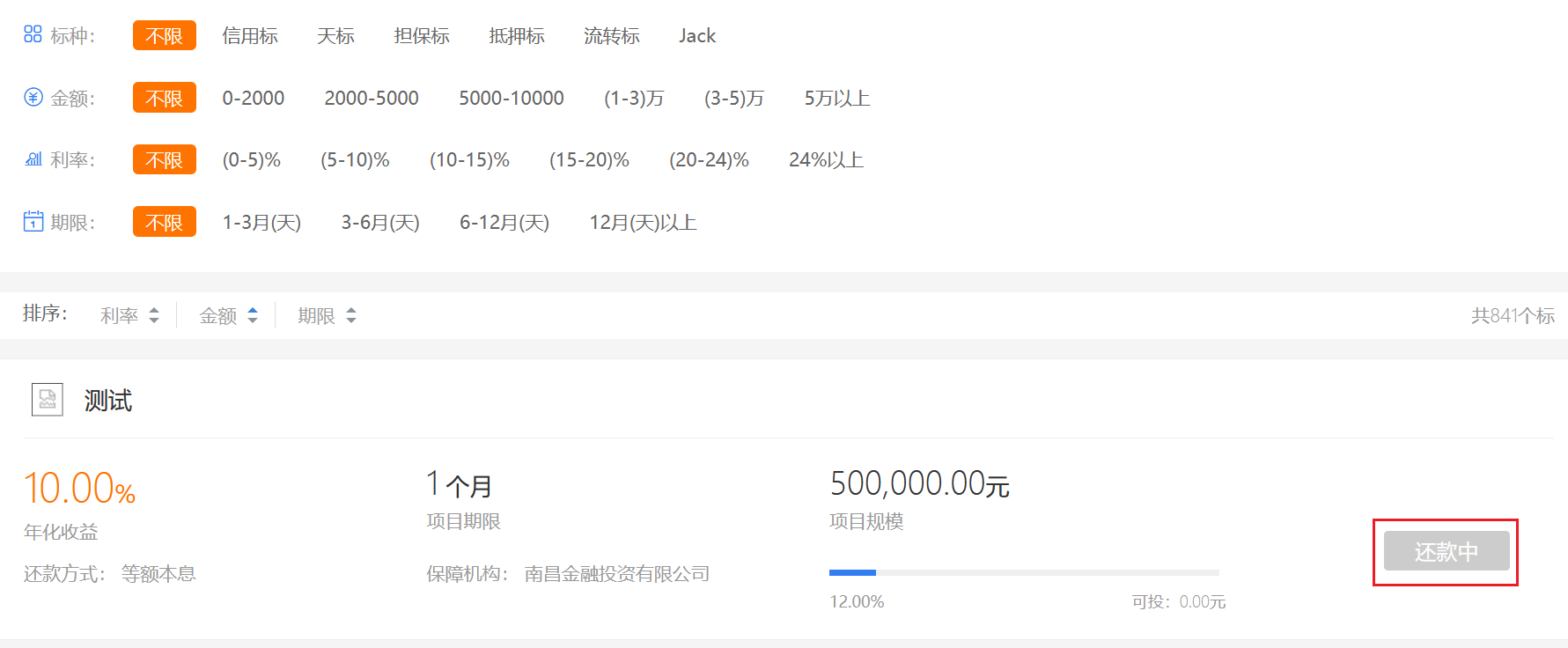Toggle the 金额 sort arrows

(x=253, y=315)
